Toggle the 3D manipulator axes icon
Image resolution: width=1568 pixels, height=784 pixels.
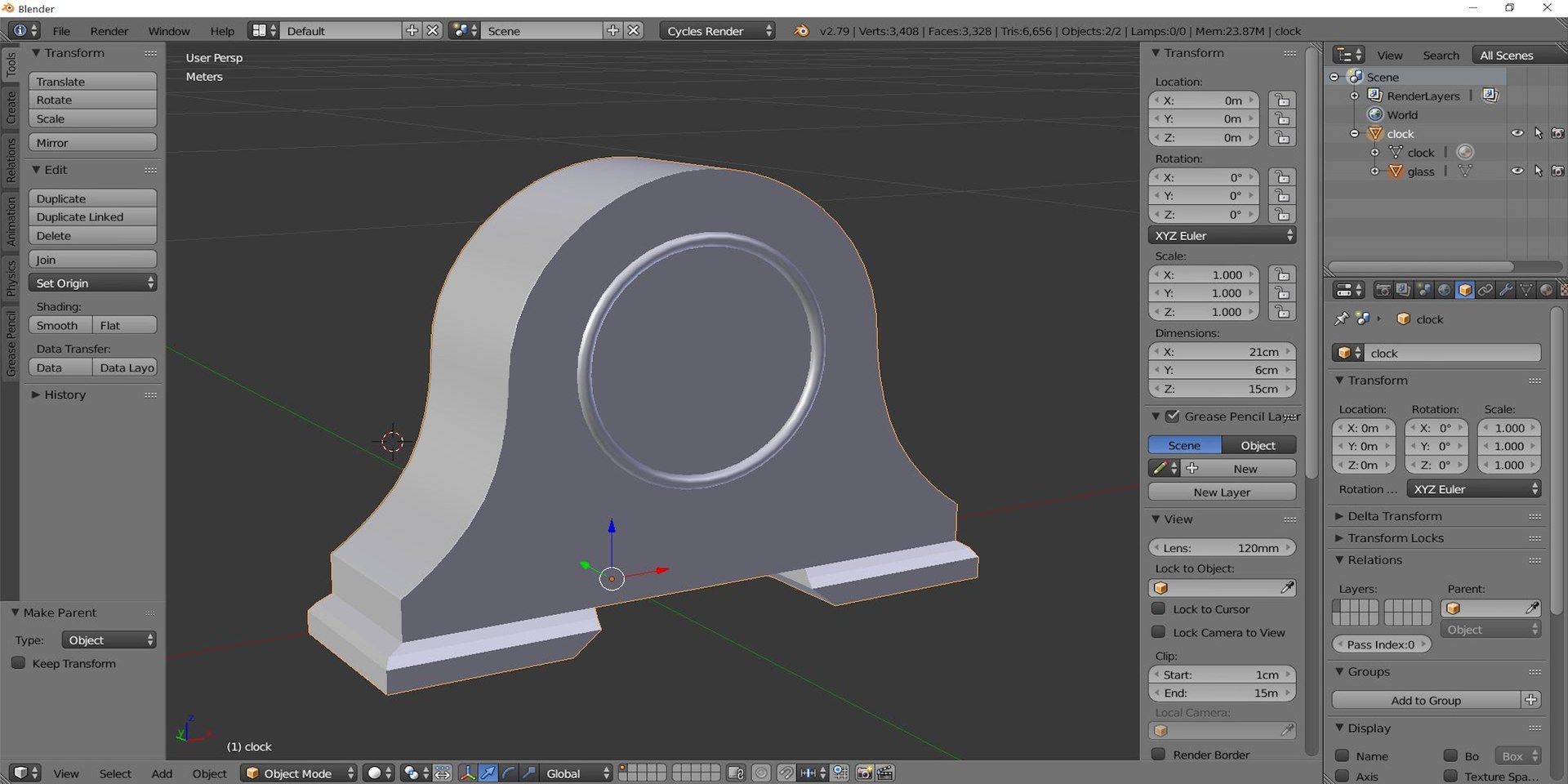click(468, 773)
